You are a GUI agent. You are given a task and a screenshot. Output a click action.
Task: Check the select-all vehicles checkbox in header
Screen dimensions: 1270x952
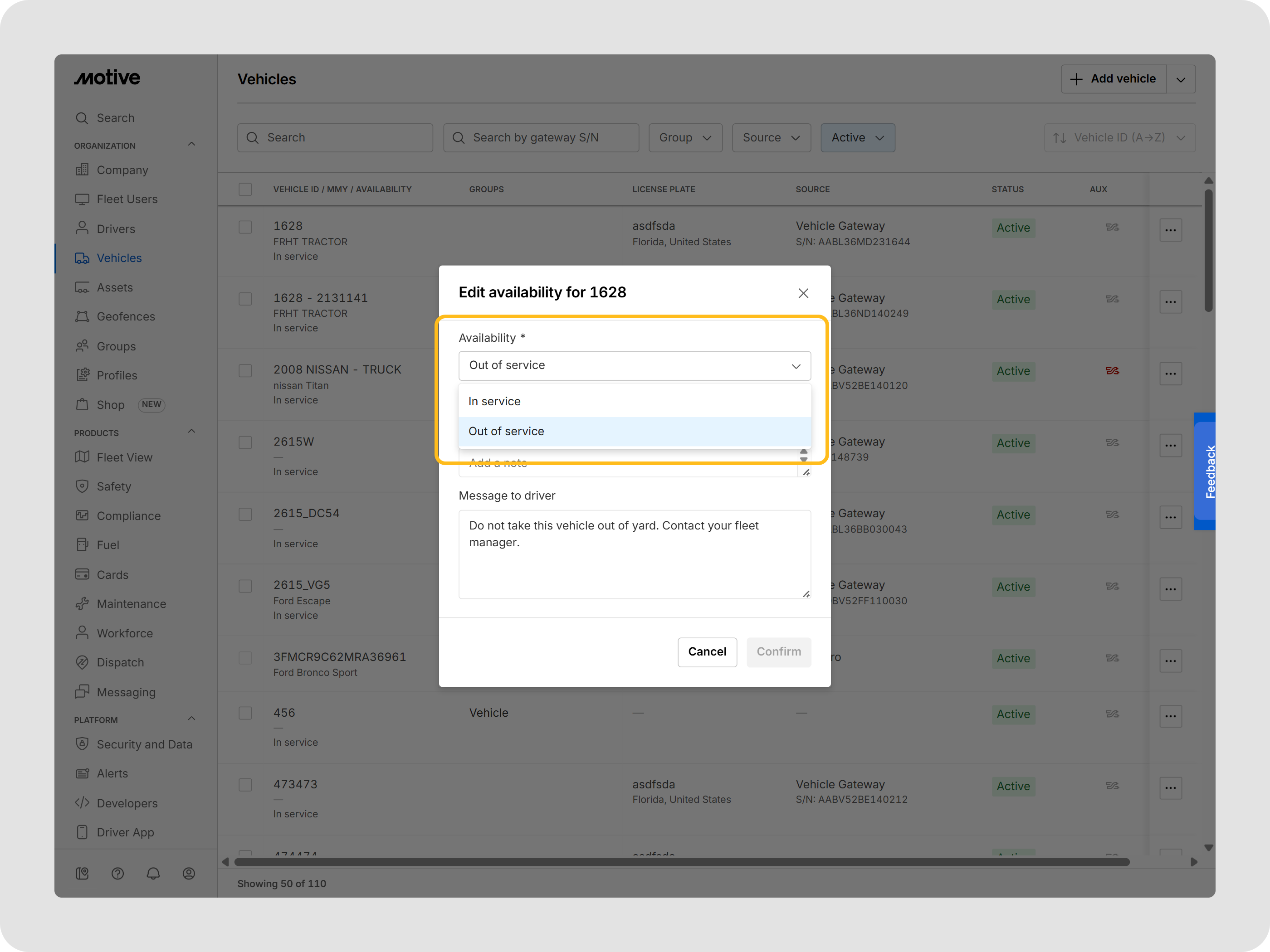click(x=245, y=189)
